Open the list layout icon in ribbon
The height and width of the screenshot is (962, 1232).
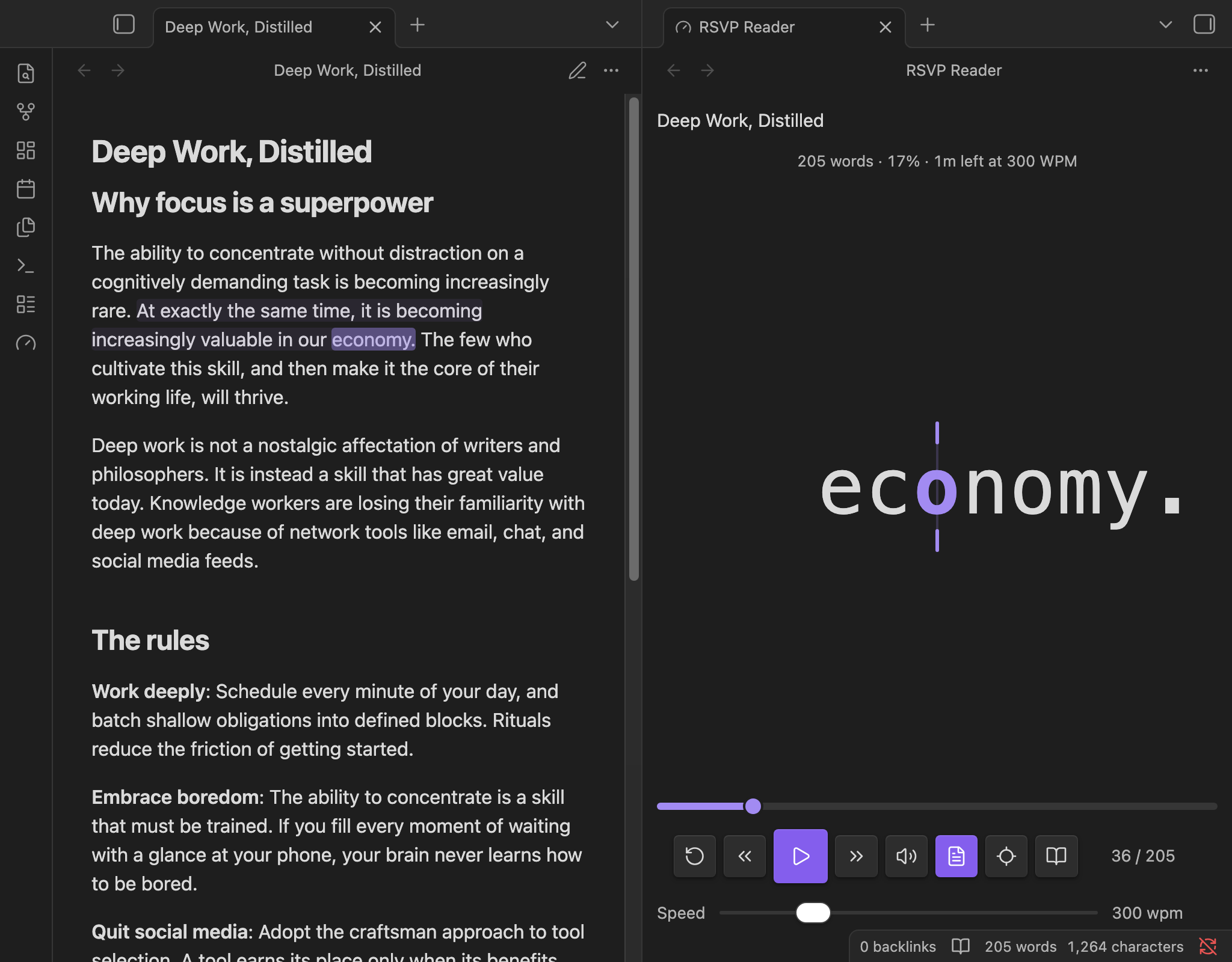pyautogui.click(x=26, y=304)
